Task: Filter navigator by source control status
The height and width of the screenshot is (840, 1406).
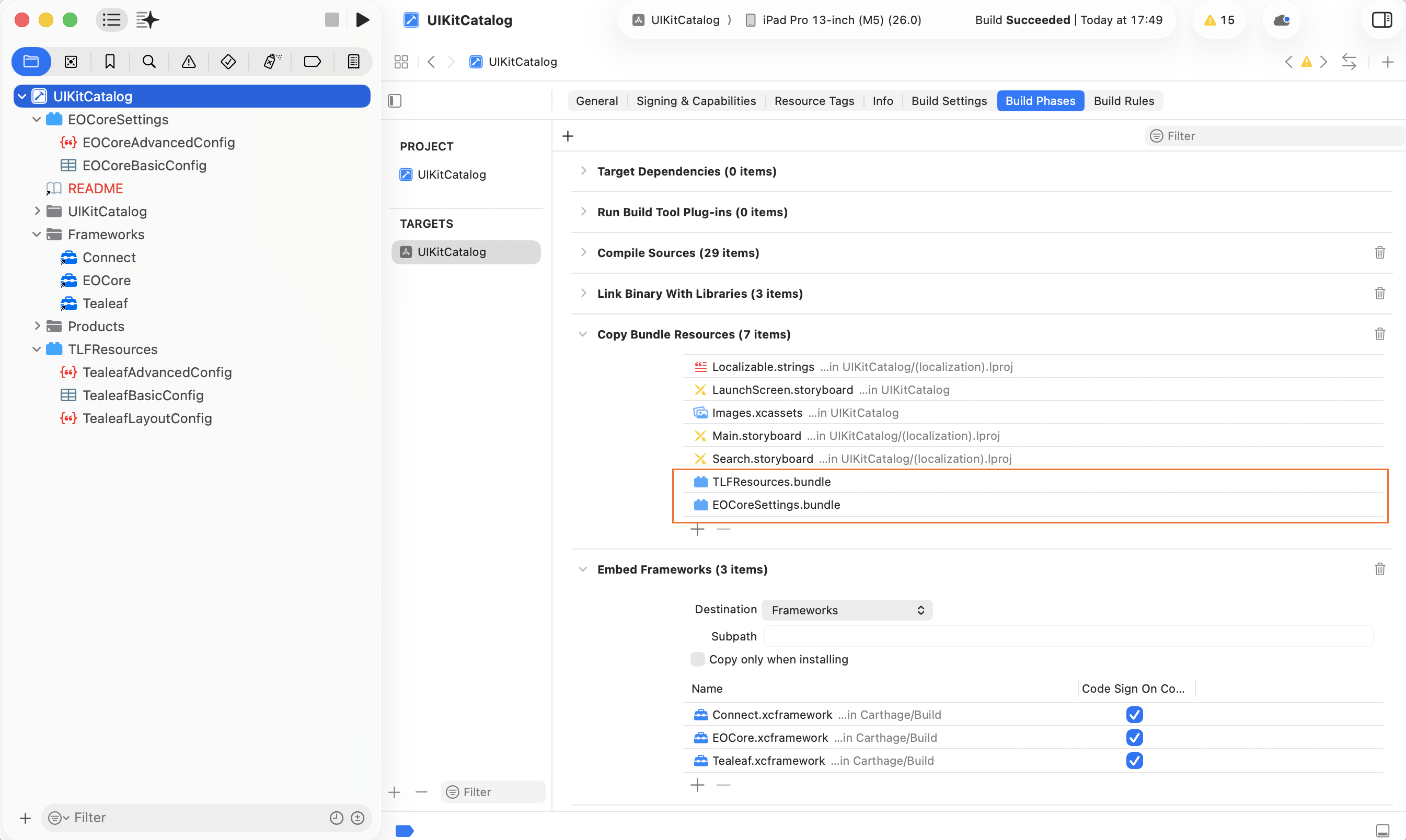Action: tap(358, 818)
